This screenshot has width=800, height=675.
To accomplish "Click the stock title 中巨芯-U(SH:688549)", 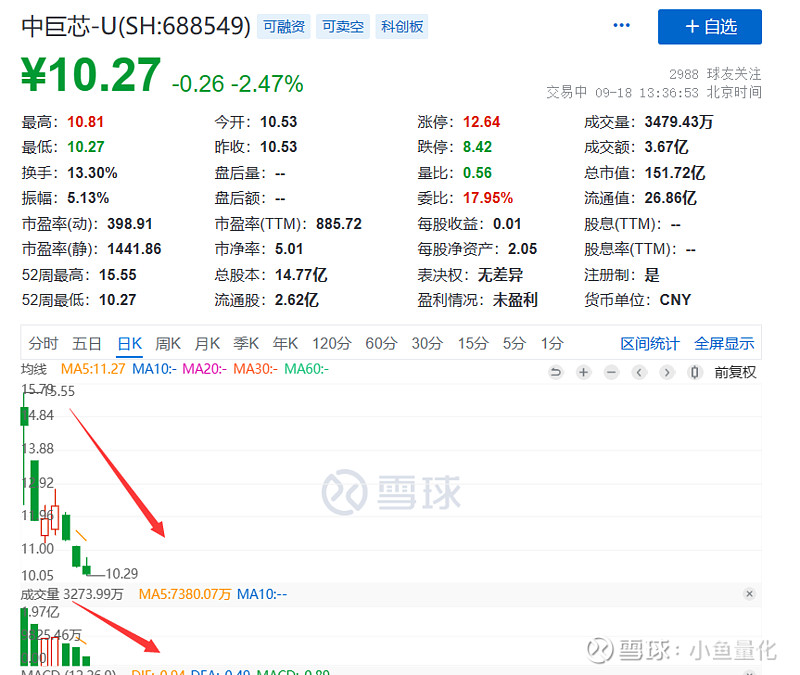I will 136,26.
